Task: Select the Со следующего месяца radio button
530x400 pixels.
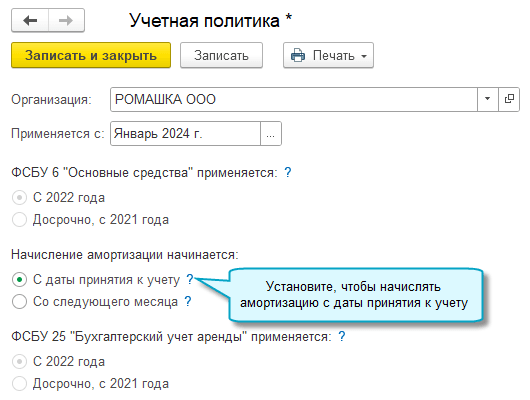Action: point(19,301)
